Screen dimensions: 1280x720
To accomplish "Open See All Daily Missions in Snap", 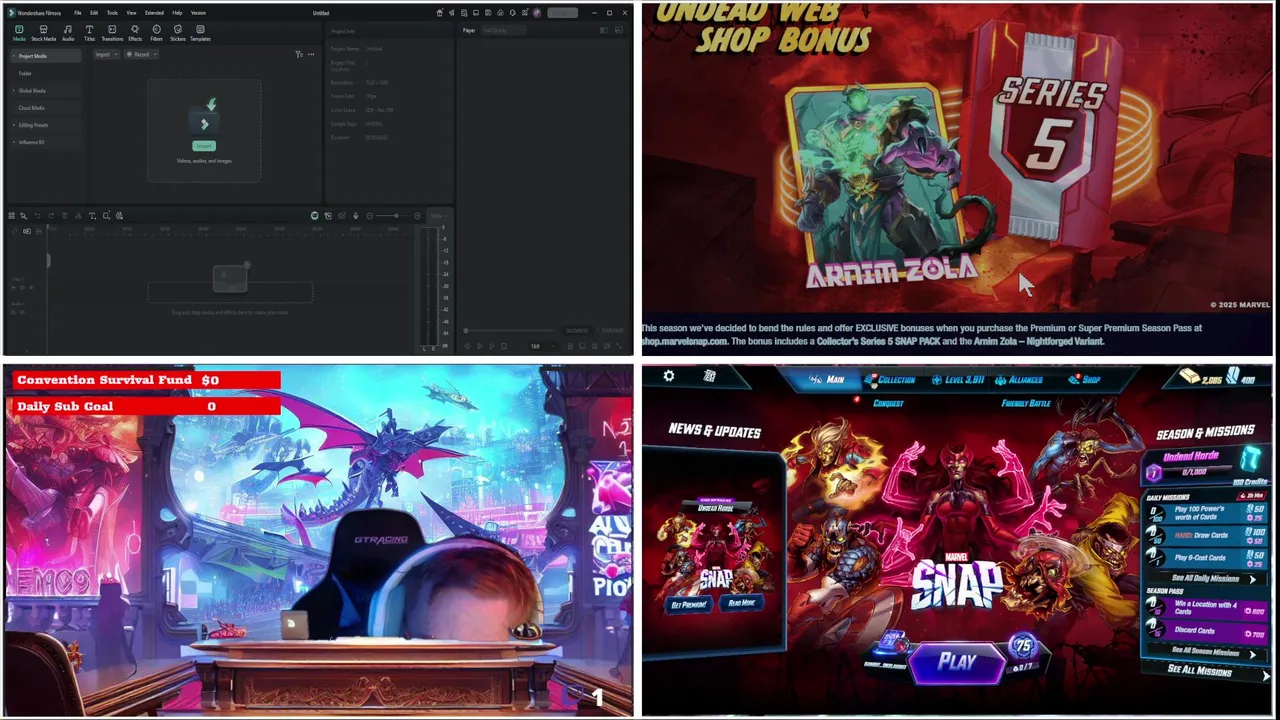I will [x=1205, y=579].
